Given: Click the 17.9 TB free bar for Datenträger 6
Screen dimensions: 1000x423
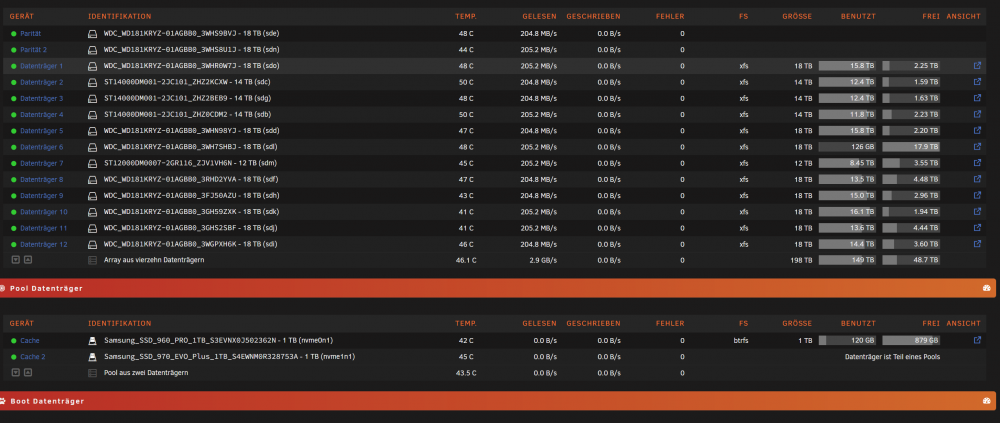Looking at the screenshot, I should point(911,147).
